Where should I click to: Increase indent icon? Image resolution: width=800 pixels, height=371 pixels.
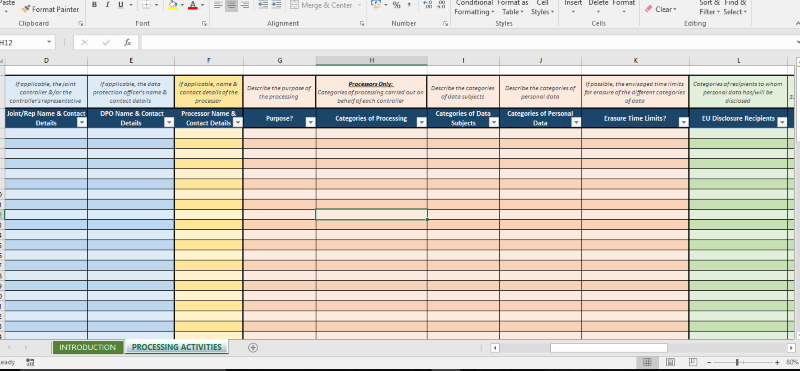click(276, 5)
